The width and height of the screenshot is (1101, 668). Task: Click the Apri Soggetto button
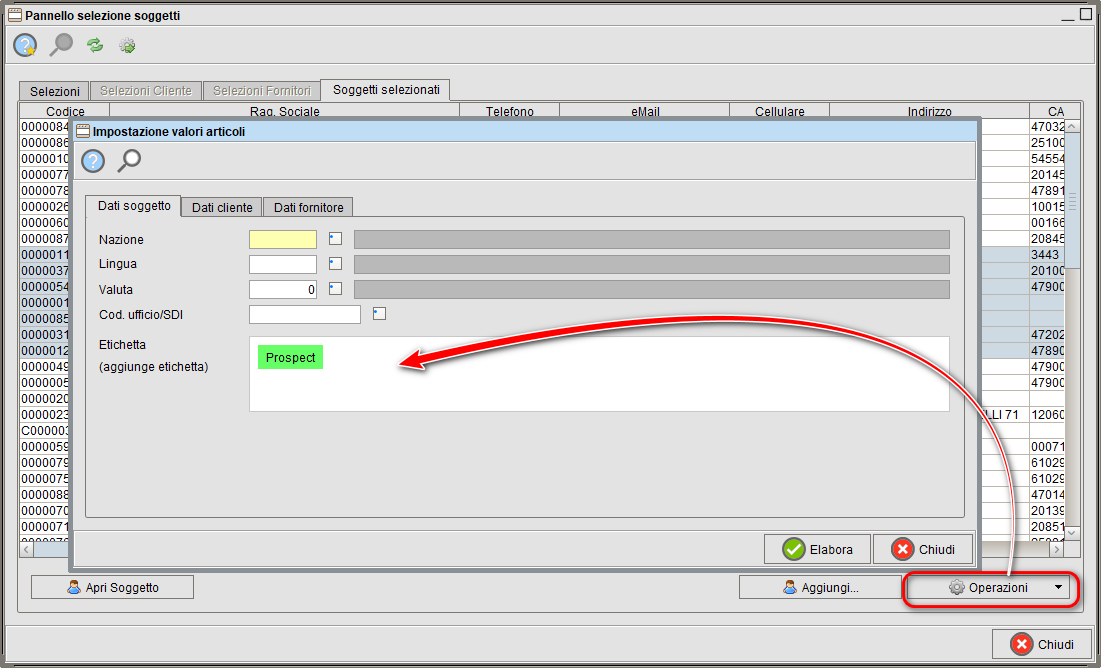click(112, 588)
